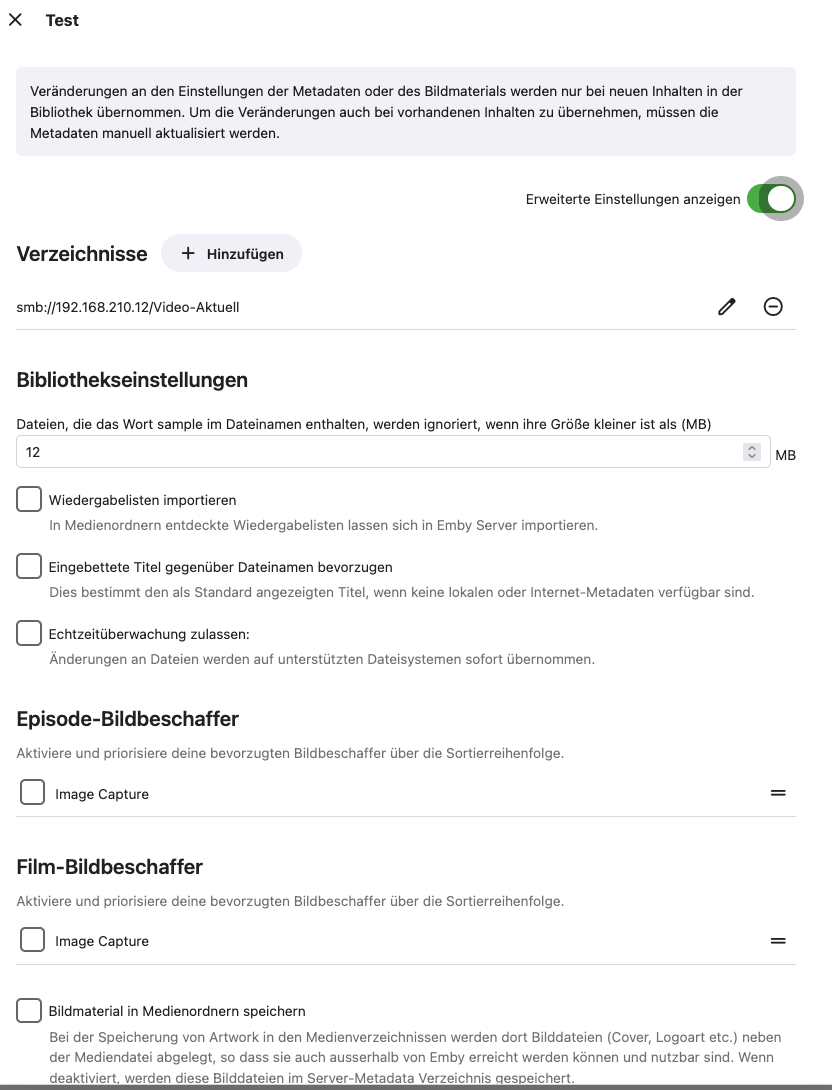Enable Echtzeitüberwachung zulassen checkbox

point(29,634)
